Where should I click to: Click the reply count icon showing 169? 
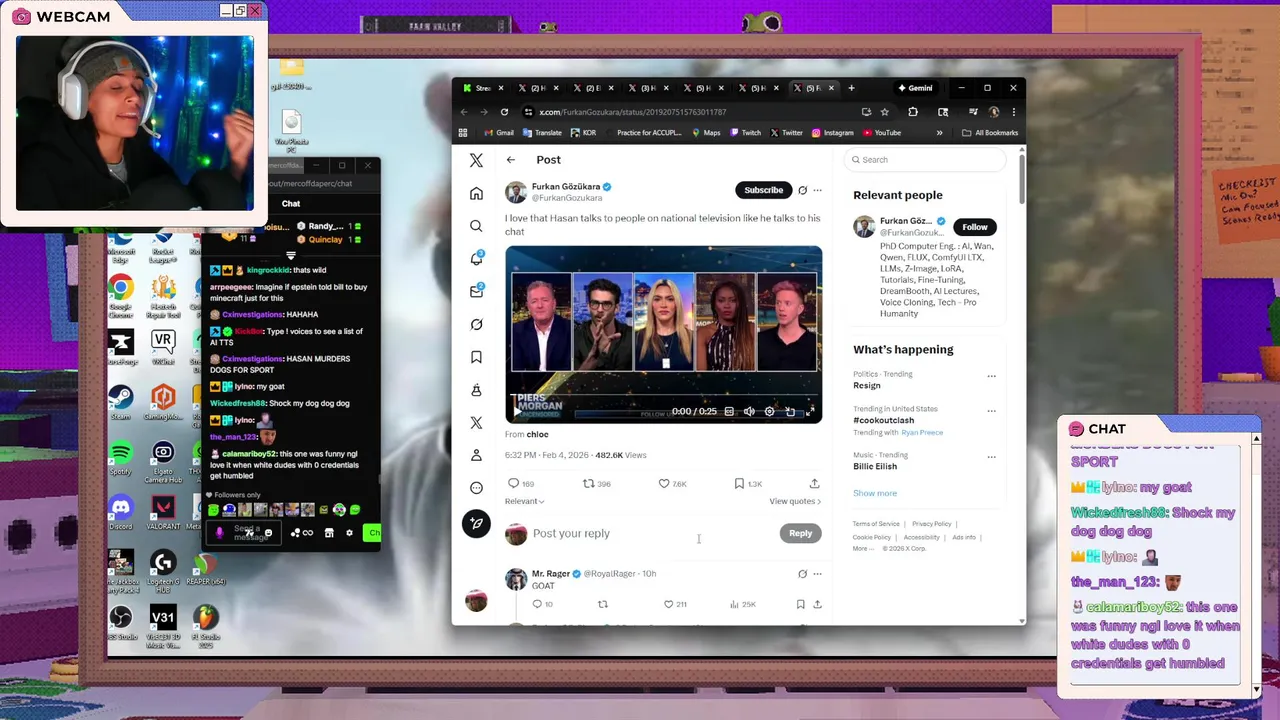coord(514,484)
